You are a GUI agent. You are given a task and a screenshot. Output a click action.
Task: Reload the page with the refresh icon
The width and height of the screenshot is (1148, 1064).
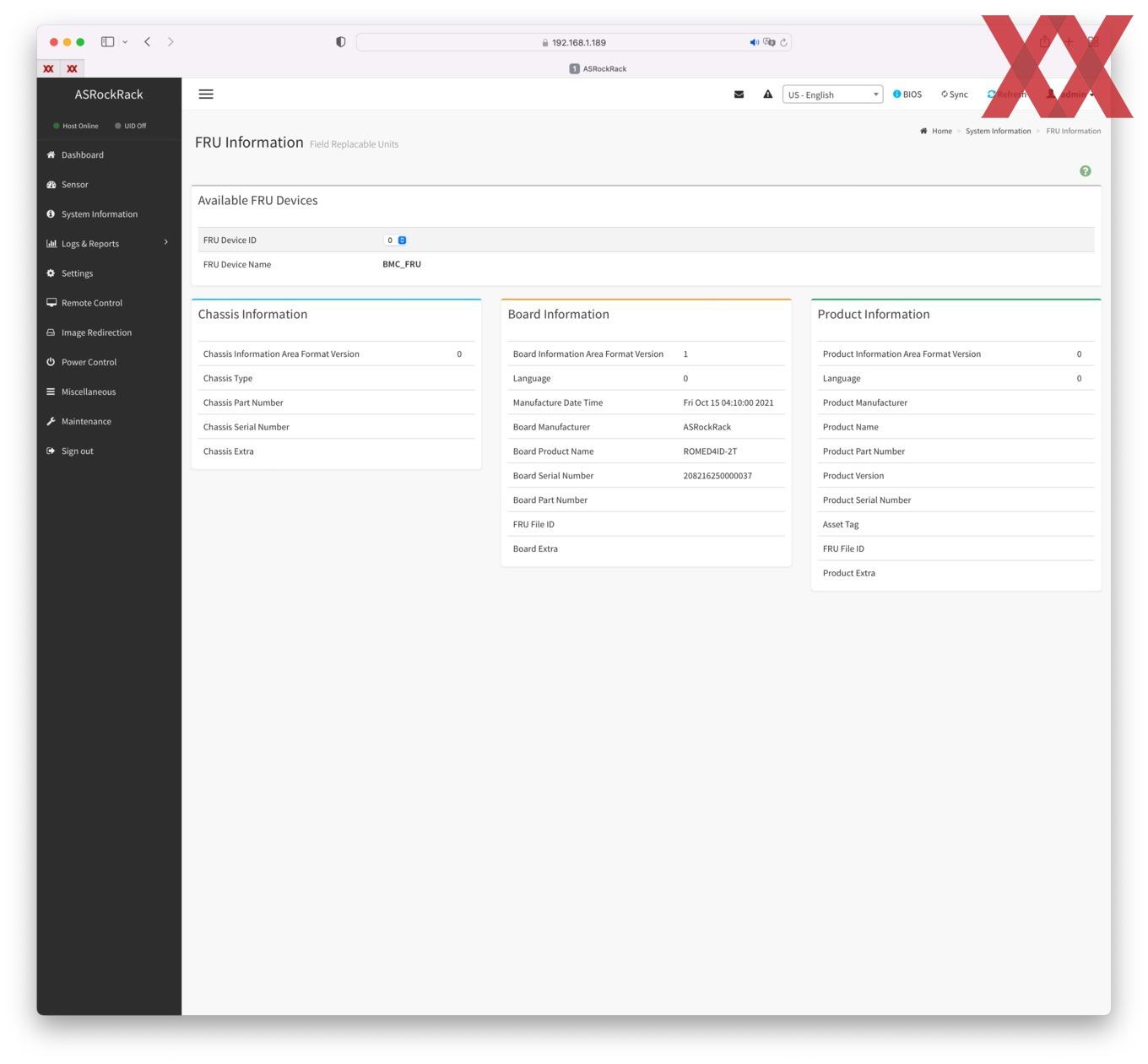(x=783, y=42)
